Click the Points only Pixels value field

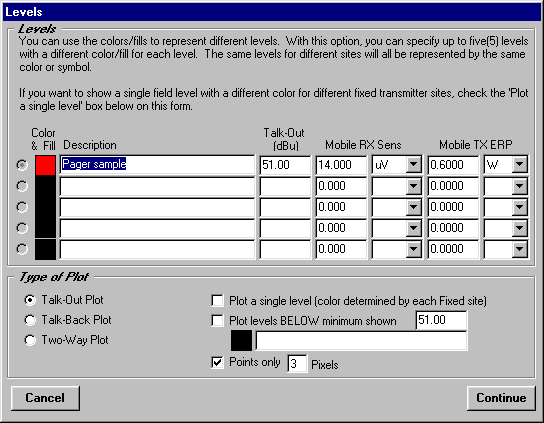click(297, 364)
